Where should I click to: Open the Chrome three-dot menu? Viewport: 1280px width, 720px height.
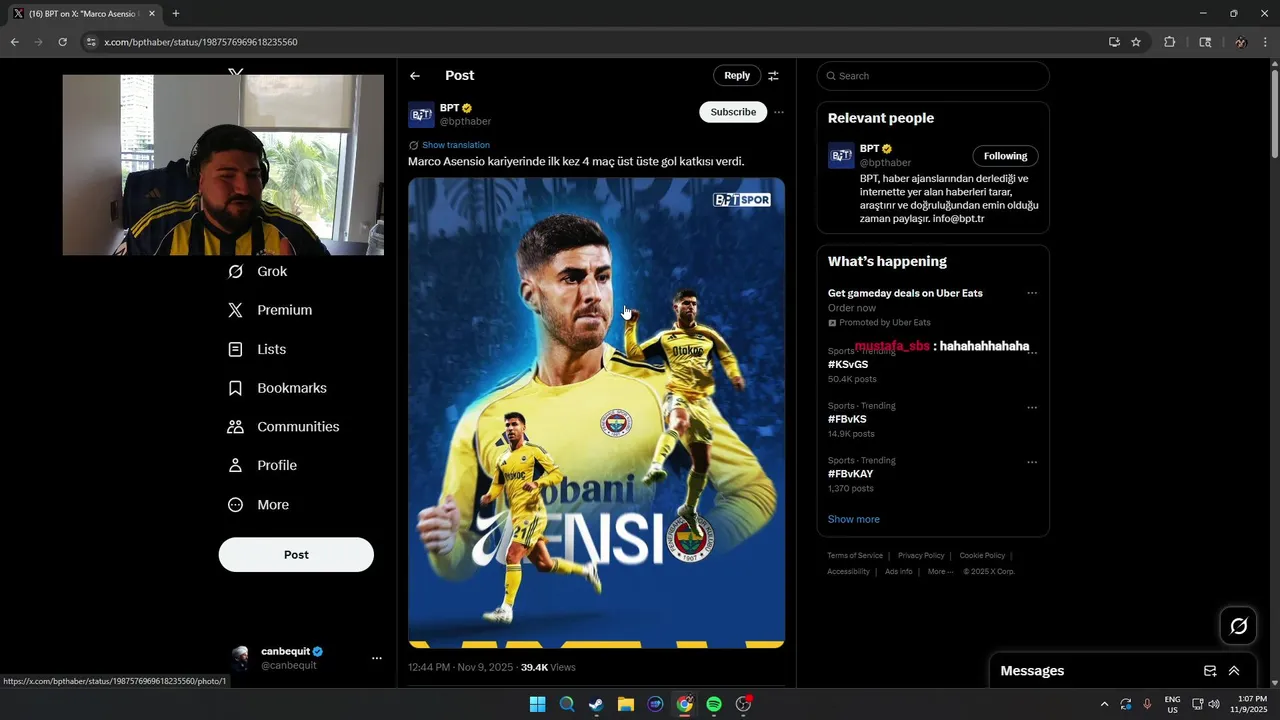(1265, 42)
